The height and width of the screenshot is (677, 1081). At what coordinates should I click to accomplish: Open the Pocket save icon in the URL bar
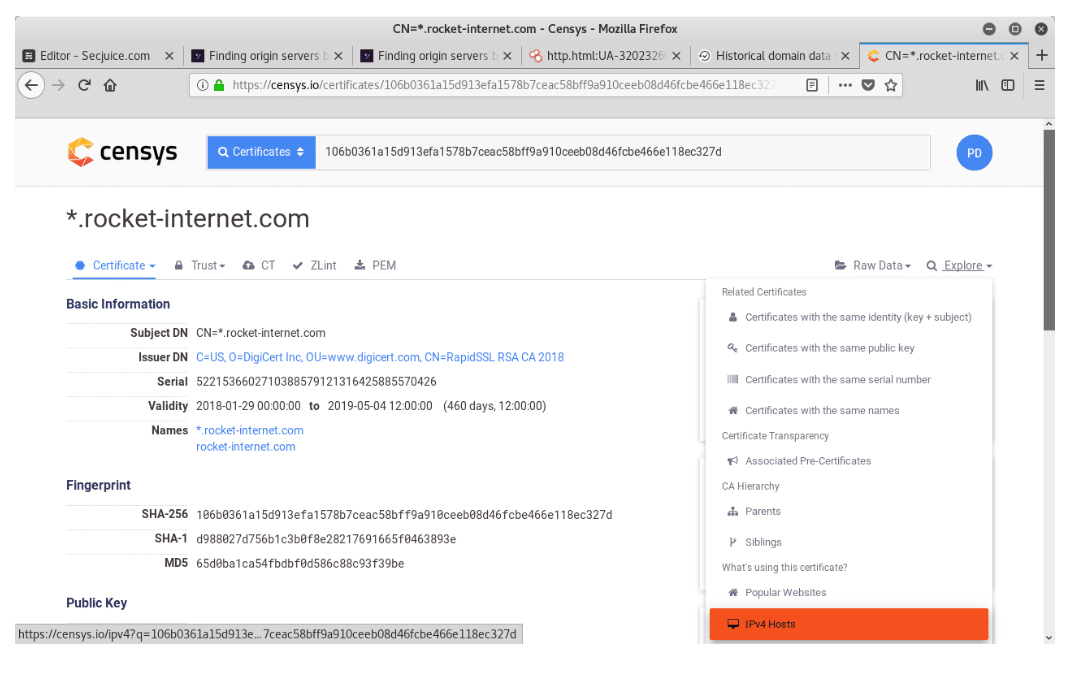click(x=868, y=85)
